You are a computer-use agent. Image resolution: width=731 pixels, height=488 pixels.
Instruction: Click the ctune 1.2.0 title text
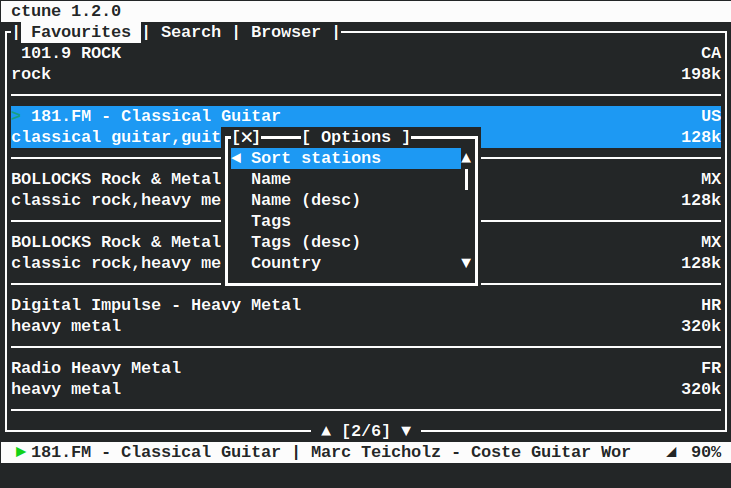pos(66,11)
